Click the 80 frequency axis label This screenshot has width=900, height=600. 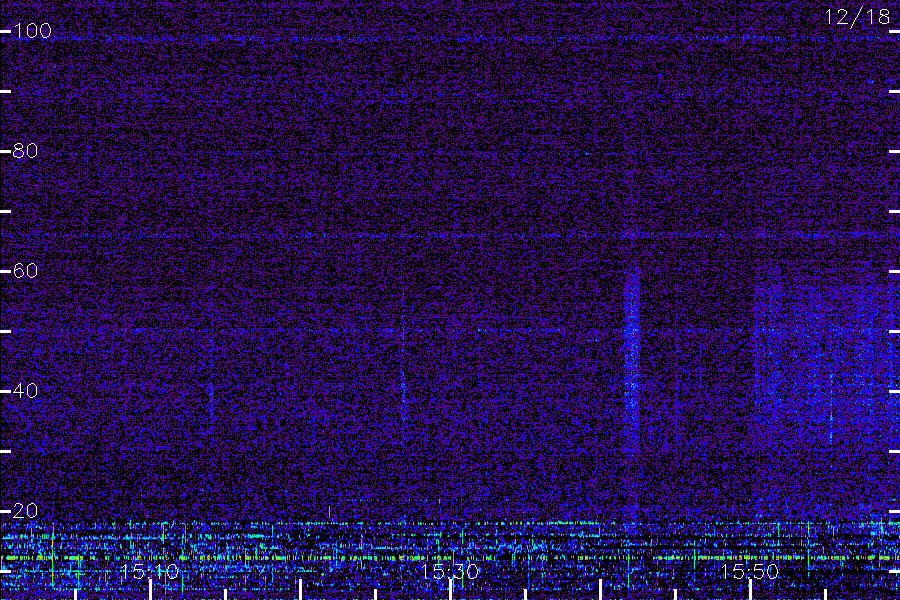[25, 151]
